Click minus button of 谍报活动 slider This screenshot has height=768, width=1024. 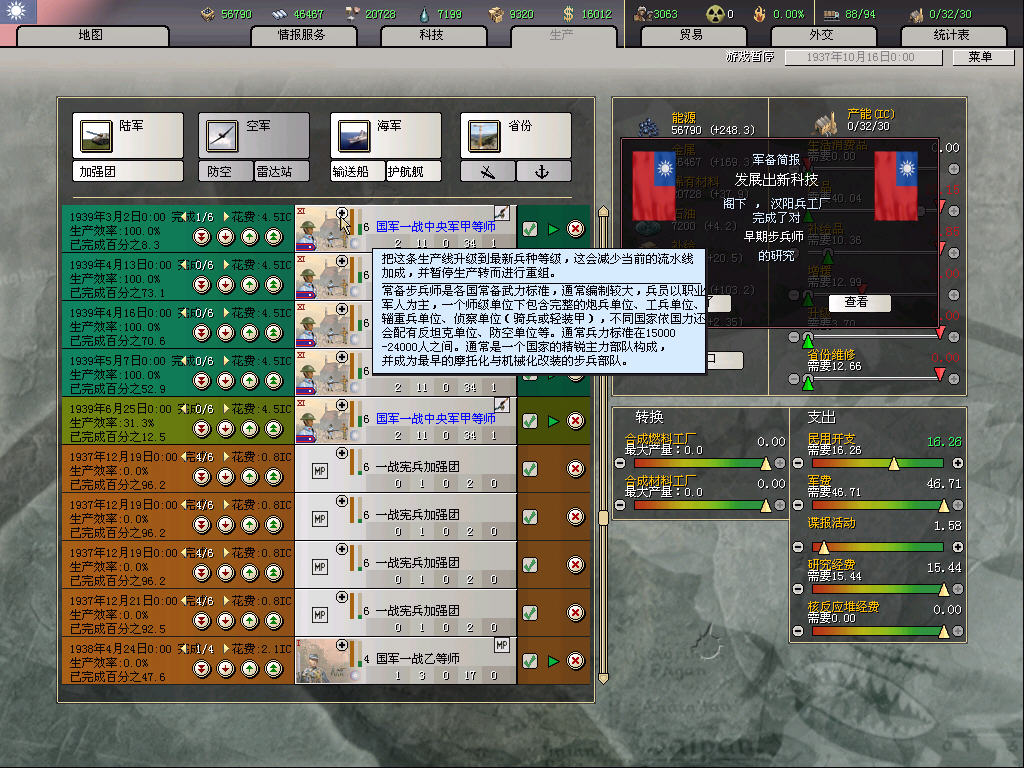click(x=798, y=547)
